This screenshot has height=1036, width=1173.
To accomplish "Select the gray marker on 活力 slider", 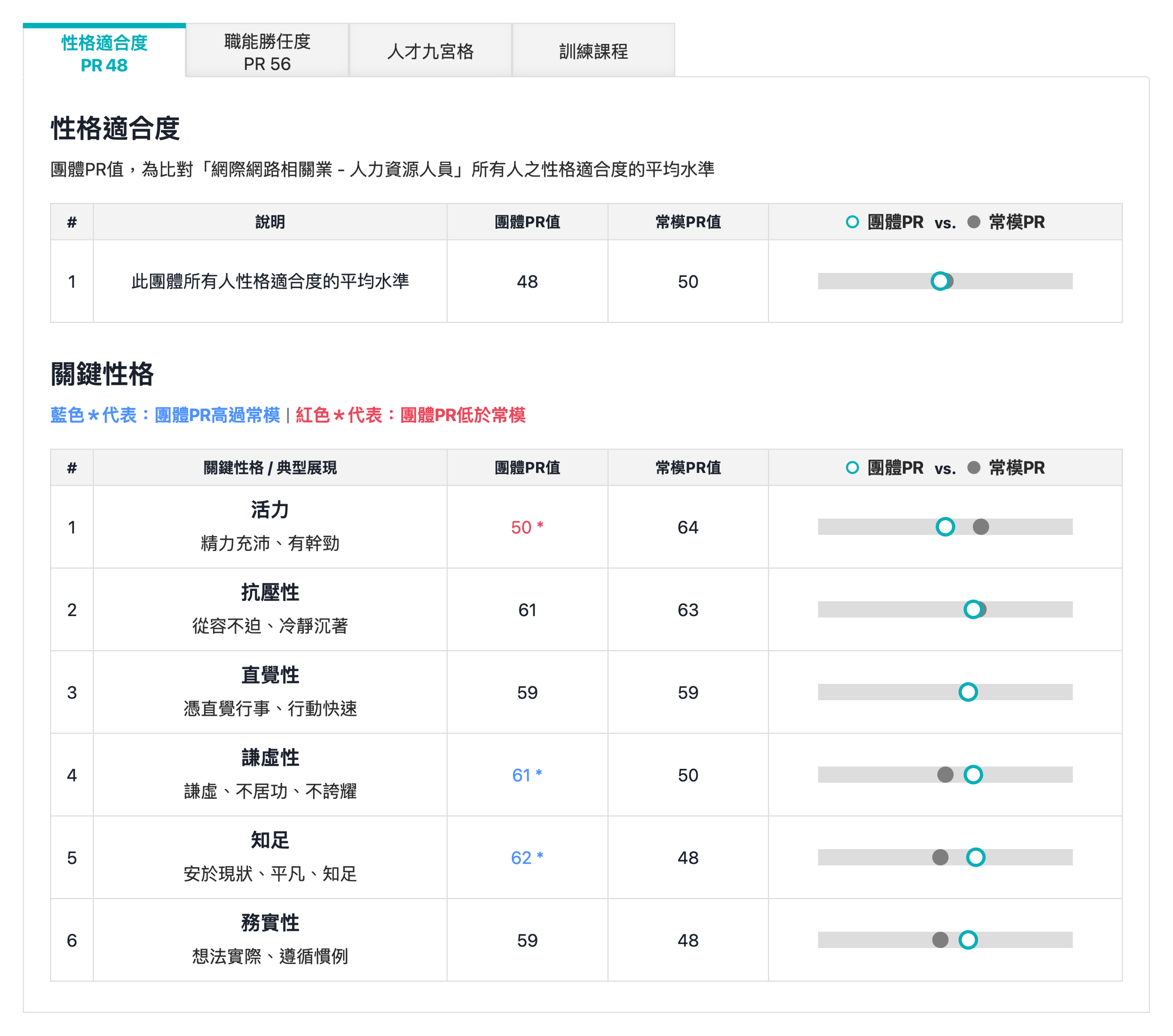I will [981, 527].
